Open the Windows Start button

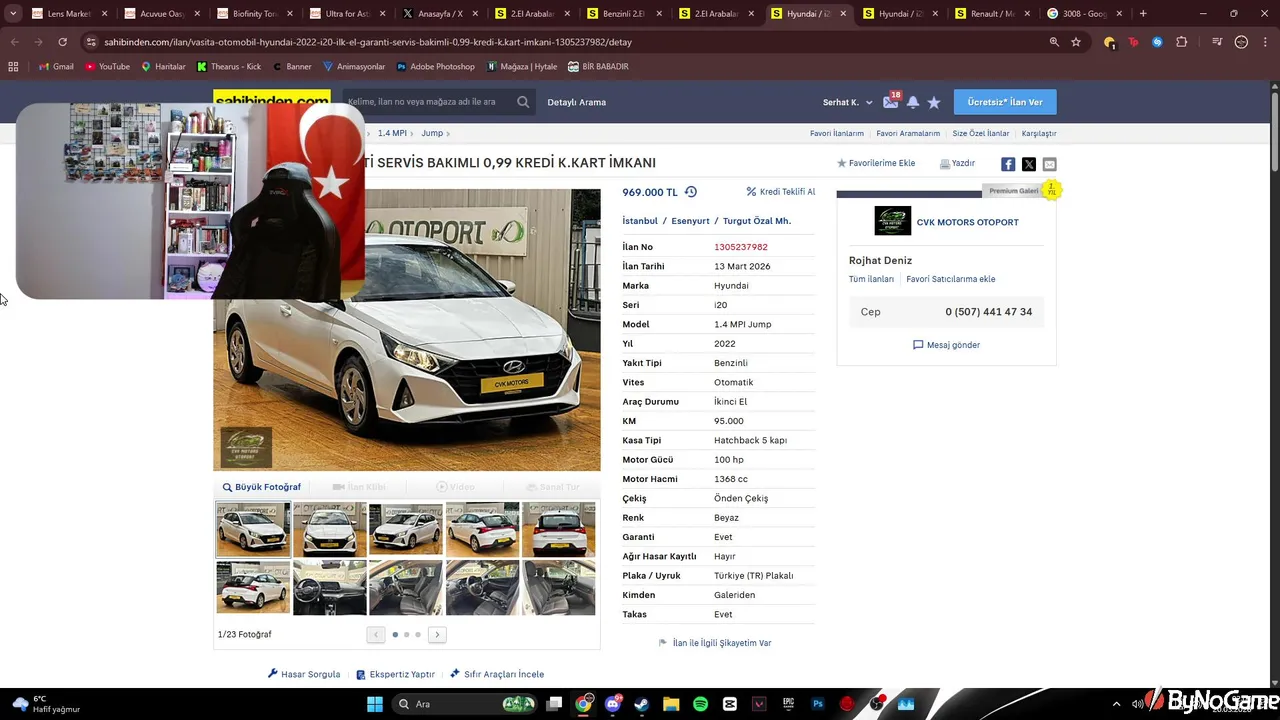pos(375,704)
